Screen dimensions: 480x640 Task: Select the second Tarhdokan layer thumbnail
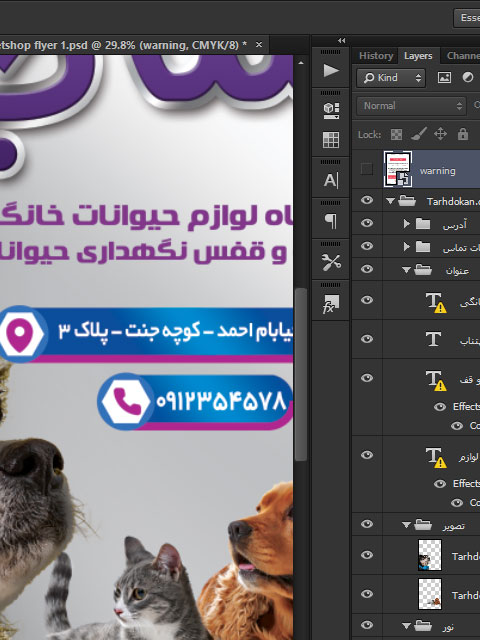pyautogui.click(x=429, y=594)
